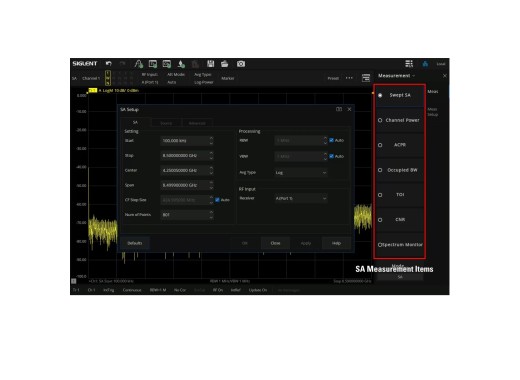
Task: Click the second window-with-plus toolbar icon
Action: [x=167, y=63]
